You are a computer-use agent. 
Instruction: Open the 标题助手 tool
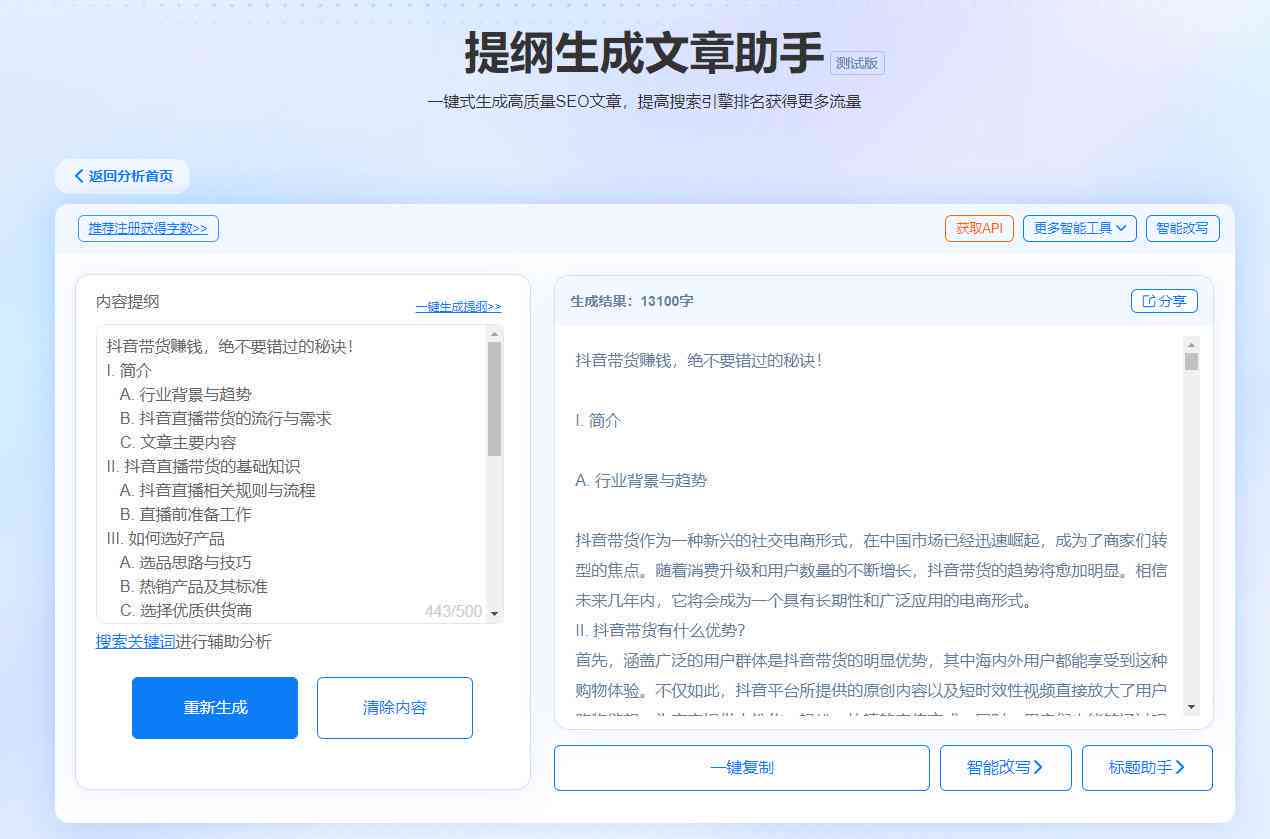[1147, 768]
